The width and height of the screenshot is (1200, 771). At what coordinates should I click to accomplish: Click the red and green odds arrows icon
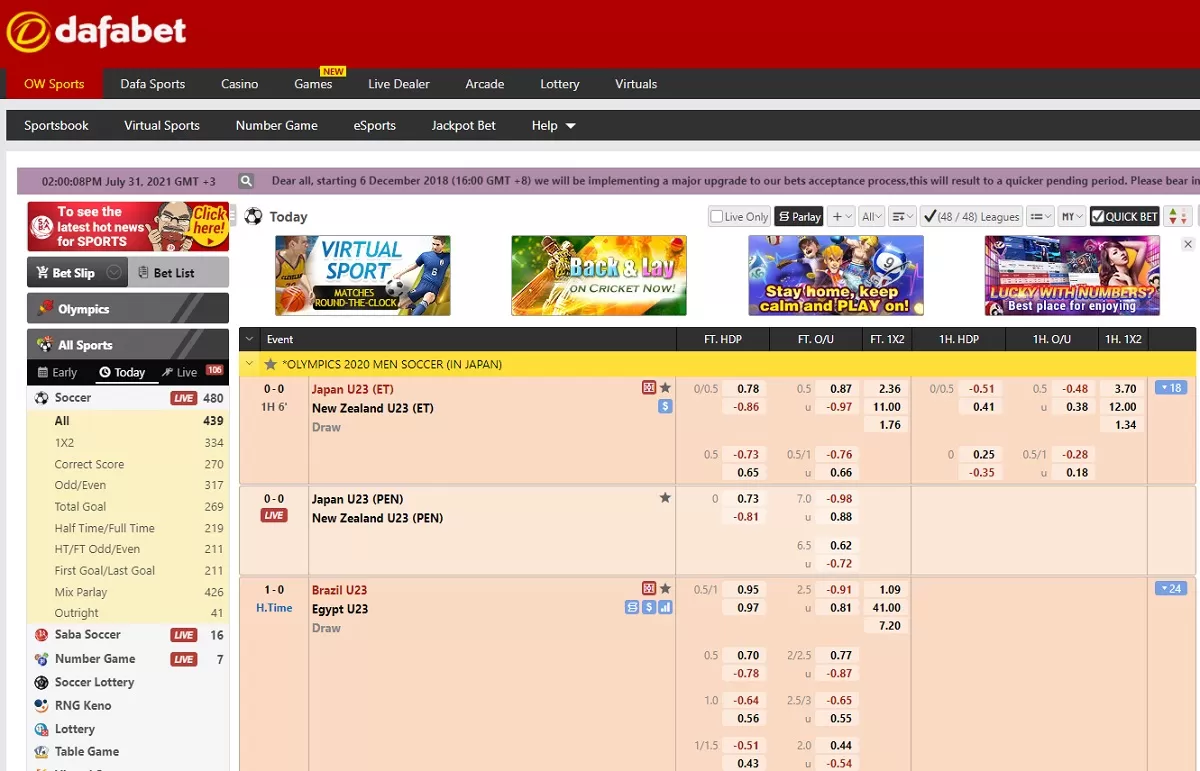pos(1178,216)
